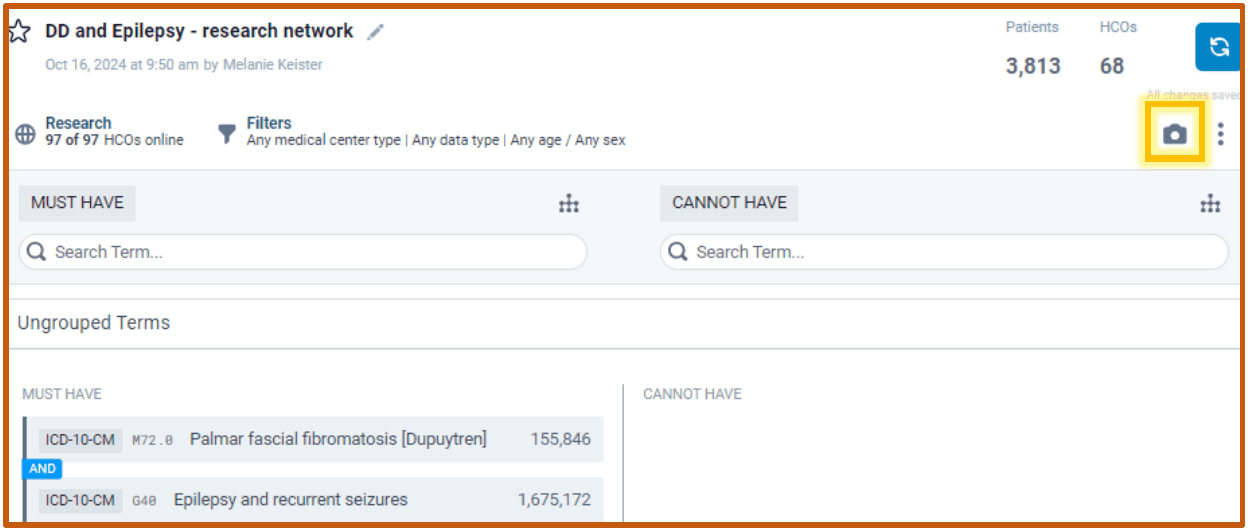The image size is (1248, 530).
Task: Click the G40 code
Action: click(145, 500)
